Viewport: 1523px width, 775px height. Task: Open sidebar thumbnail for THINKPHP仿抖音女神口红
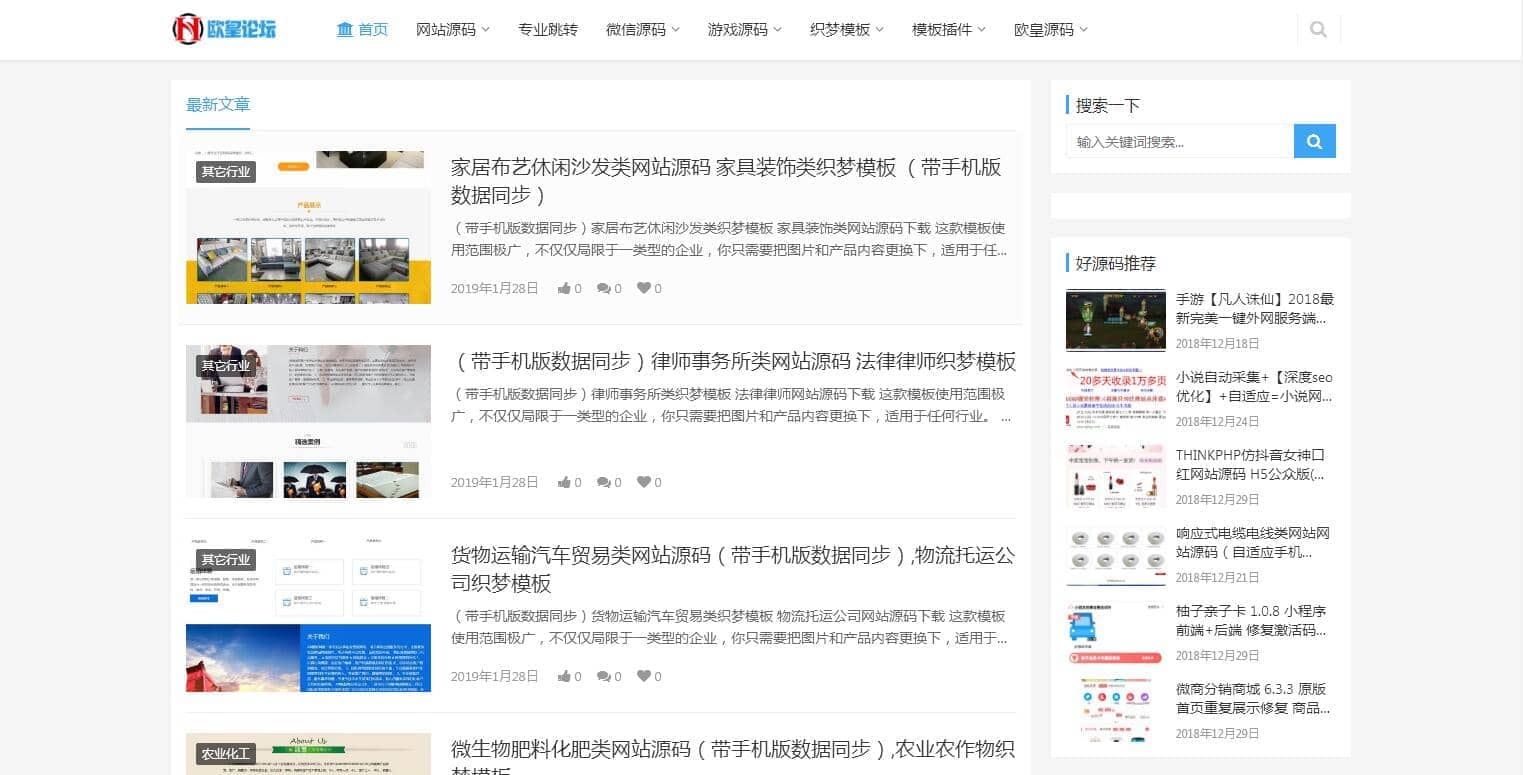tap(1116, 476)
